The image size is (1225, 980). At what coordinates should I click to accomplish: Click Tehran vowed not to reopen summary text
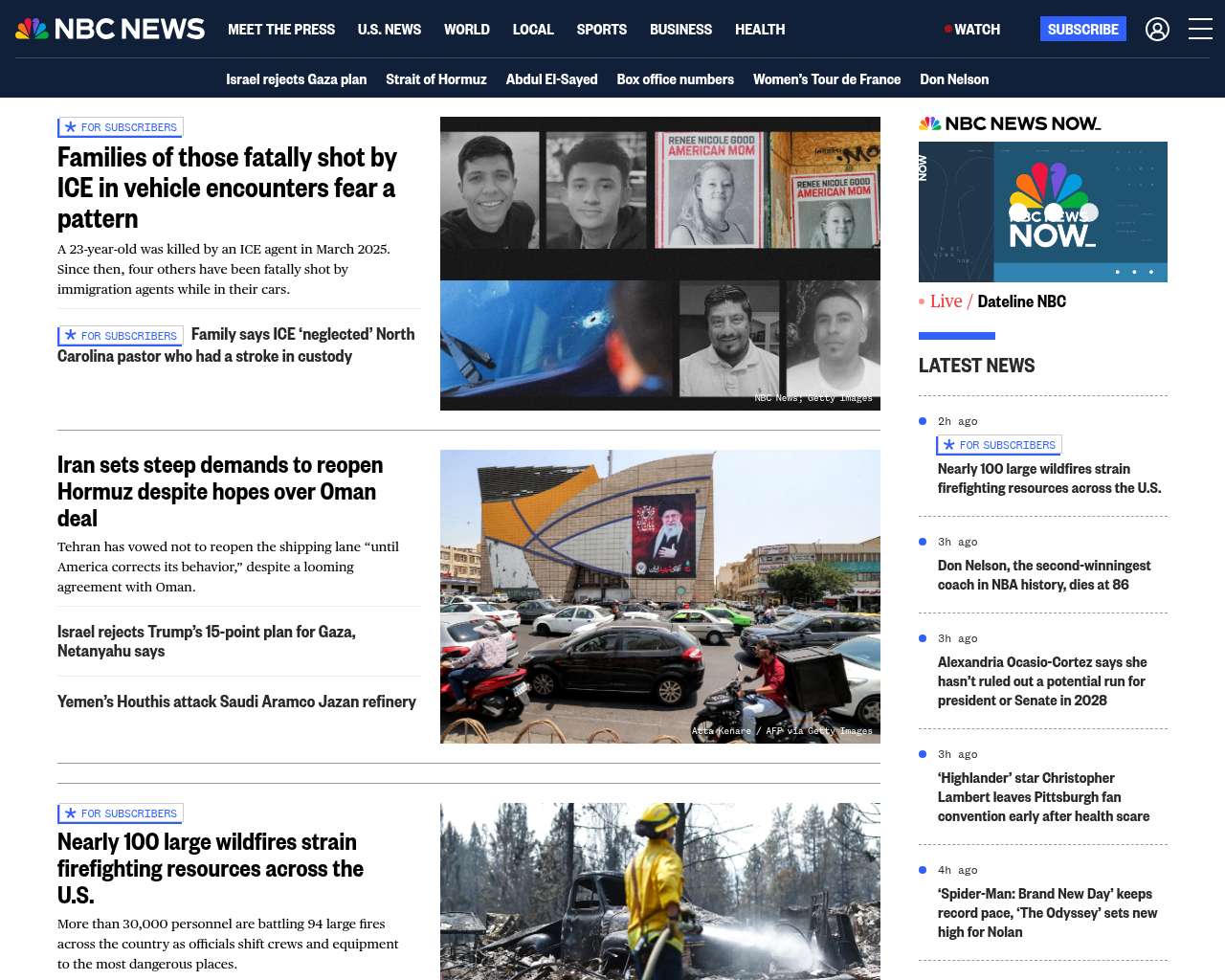point(228,567)
